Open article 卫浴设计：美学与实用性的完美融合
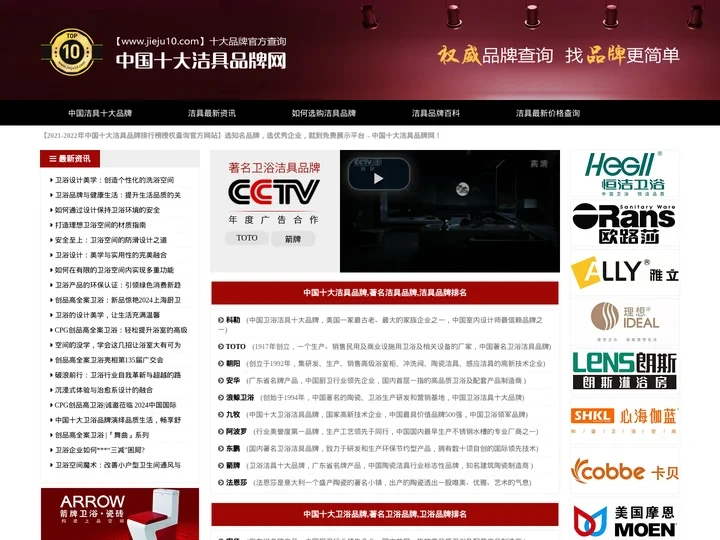The height and width of the screenshot is (540, 720). pos(111,255)
